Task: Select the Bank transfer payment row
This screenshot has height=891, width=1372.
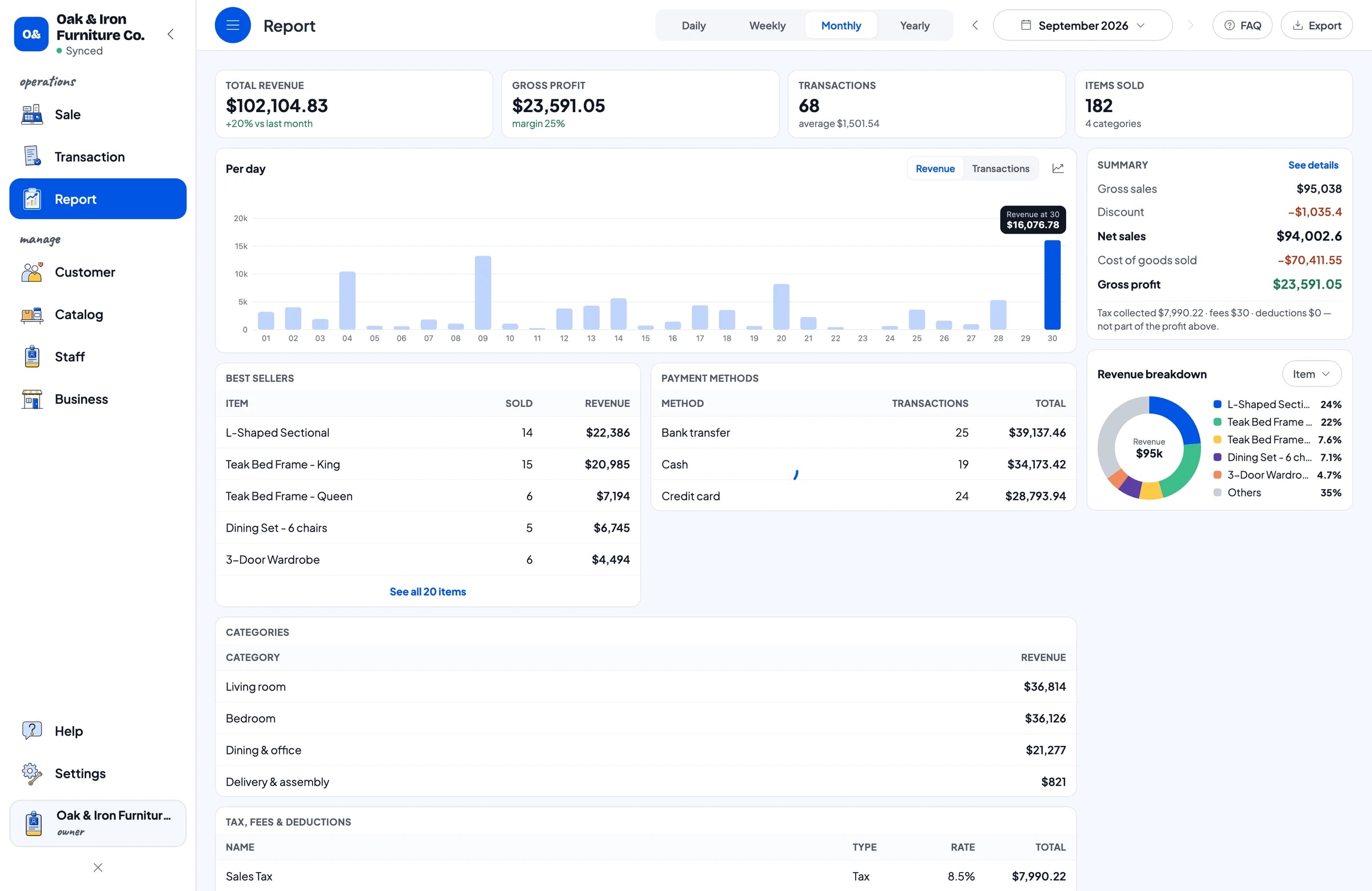Action: (864, 433)
